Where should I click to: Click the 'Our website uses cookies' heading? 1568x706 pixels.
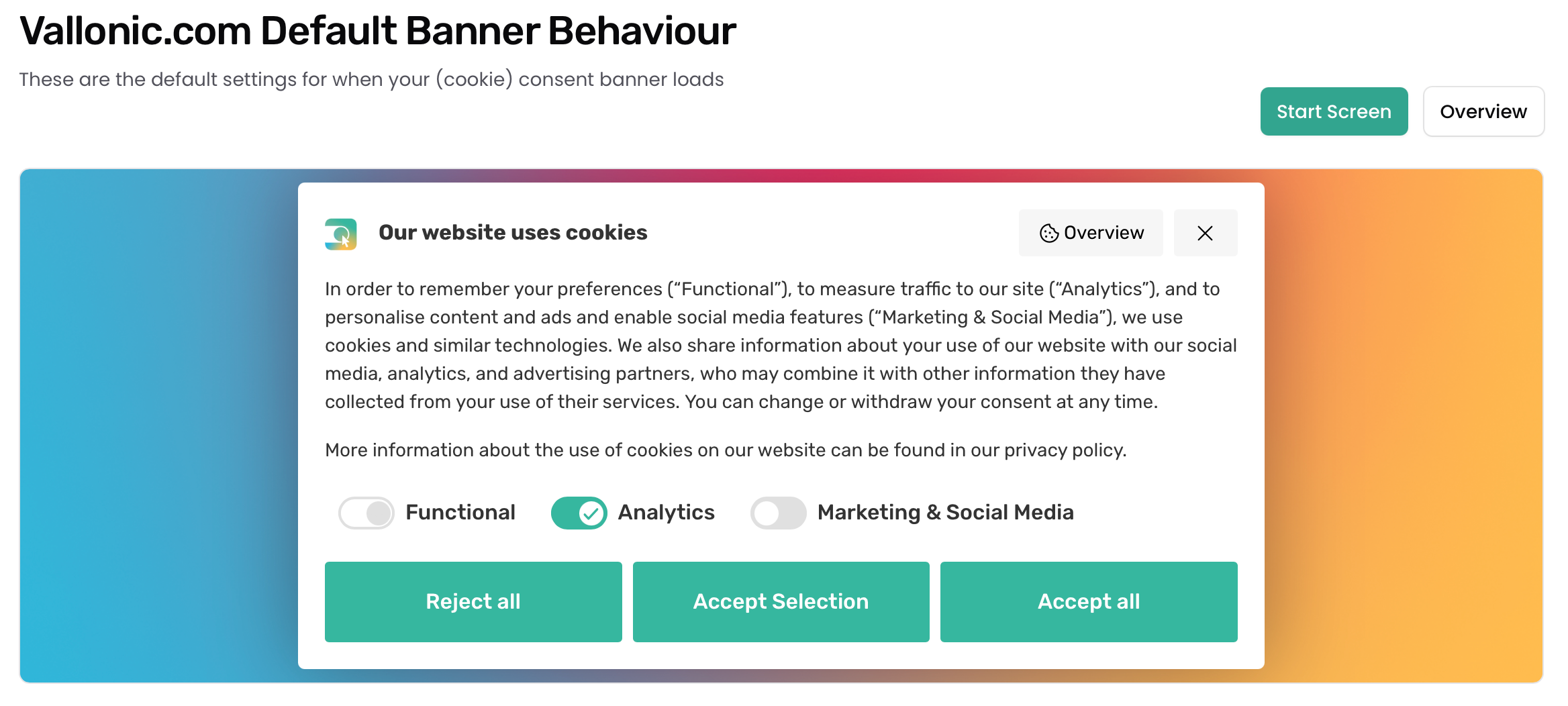(x=513, y=232)
